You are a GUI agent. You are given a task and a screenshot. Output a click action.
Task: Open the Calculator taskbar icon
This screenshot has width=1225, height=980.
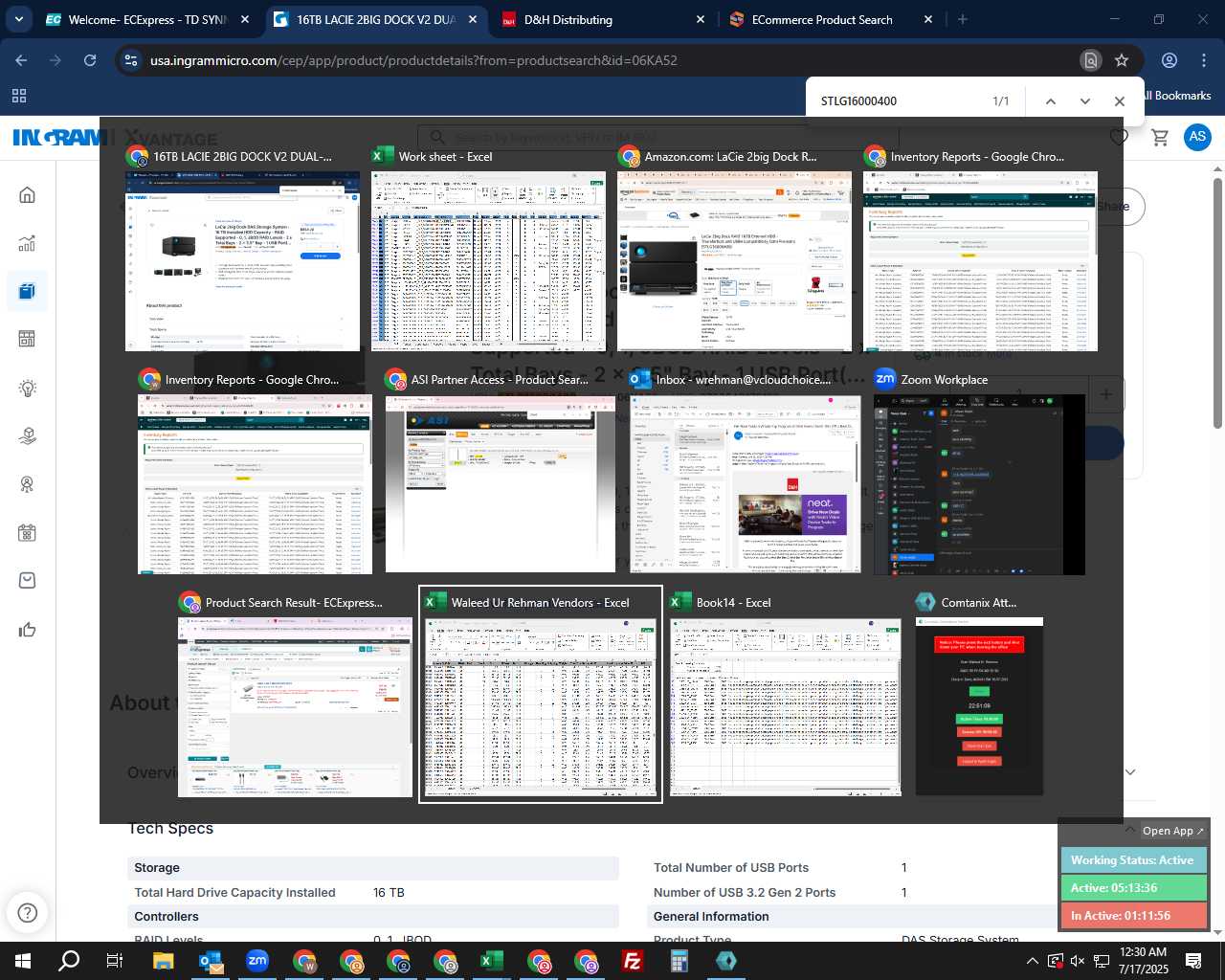[x=679, y=961]
